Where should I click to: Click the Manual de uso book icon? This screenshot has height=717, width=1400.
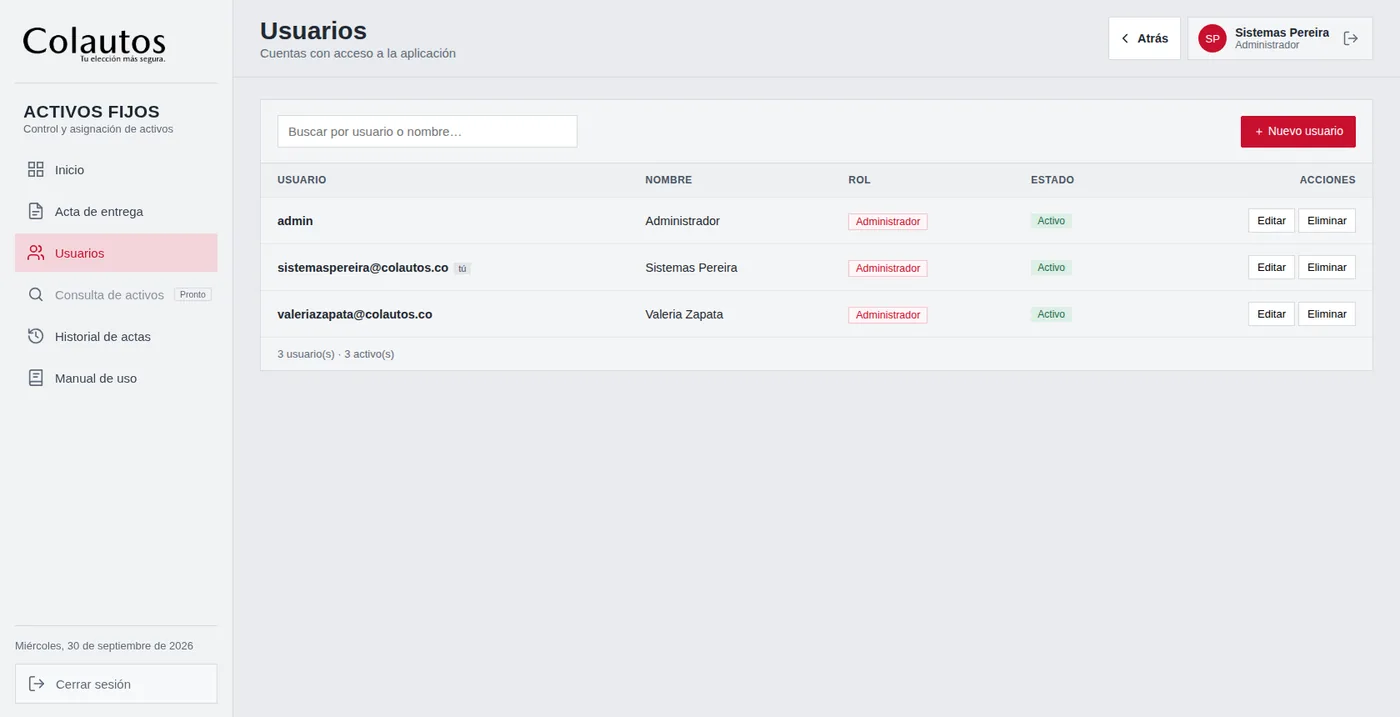point(36,378)
